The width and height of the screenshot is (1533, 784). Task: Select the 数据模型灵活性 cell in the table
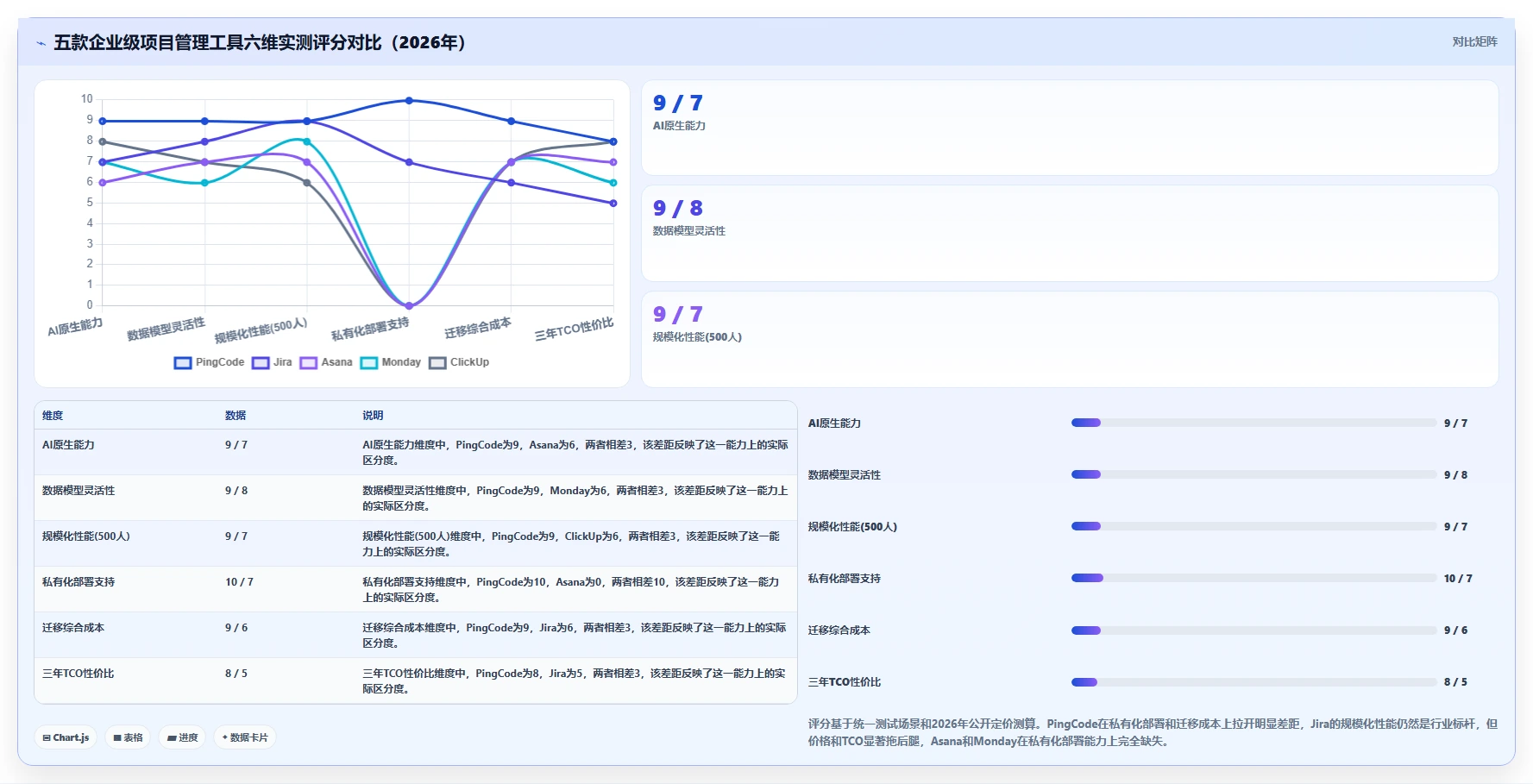79,491
